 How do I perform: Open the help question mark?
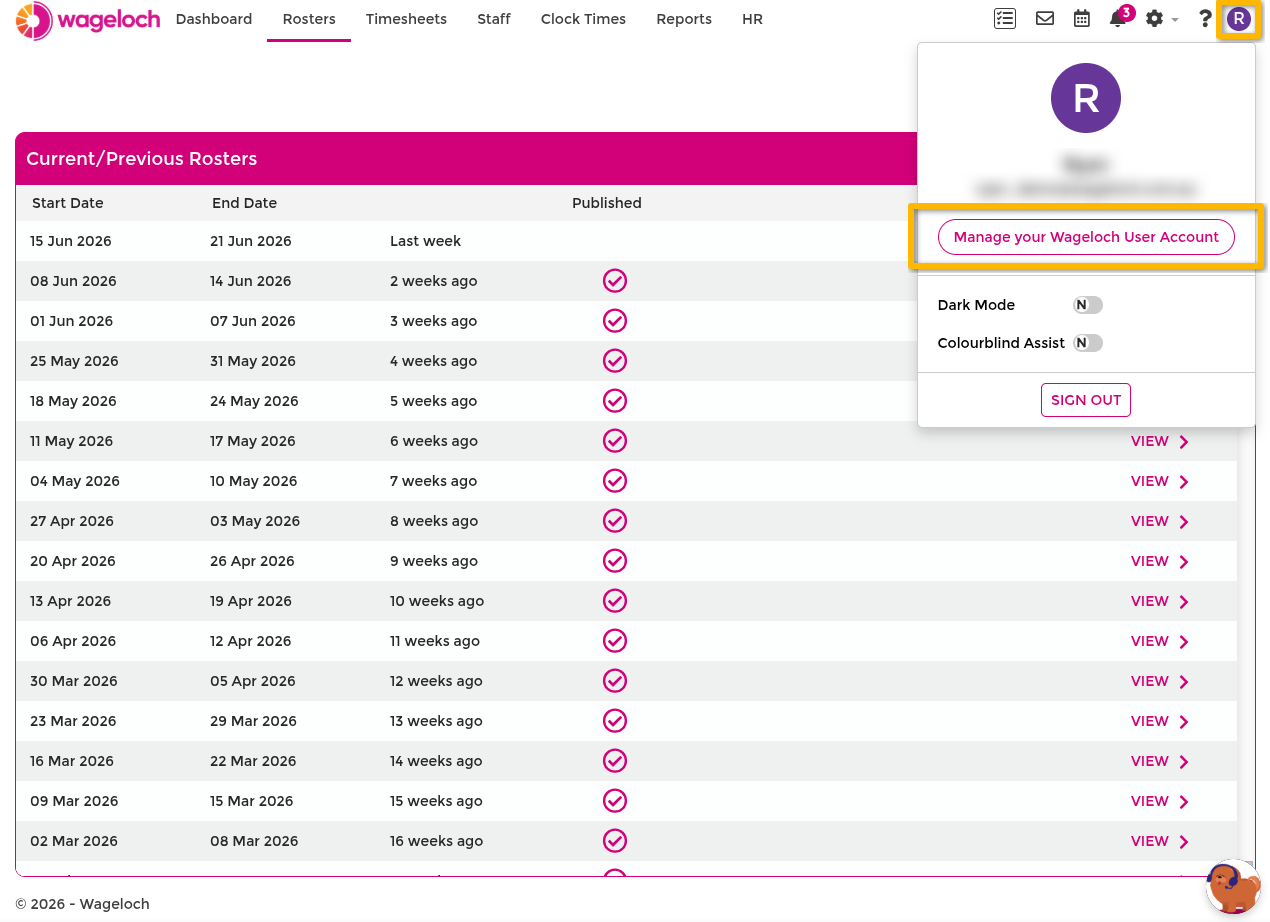click(x=1205, y=19)
